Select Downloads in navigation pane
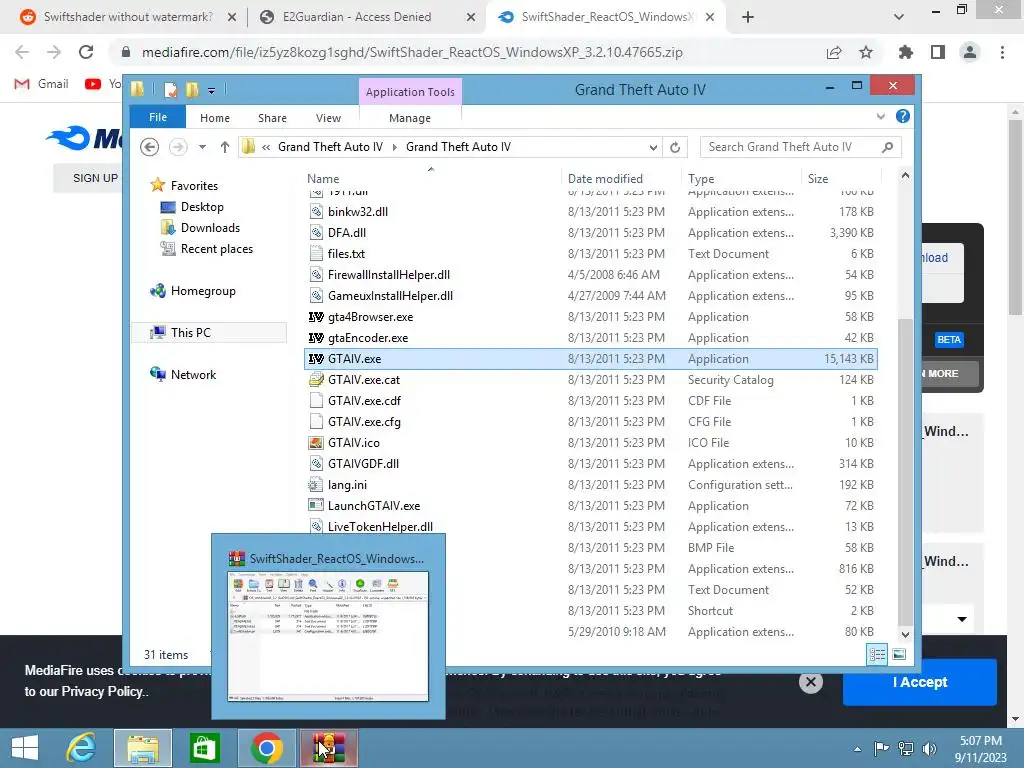This screenshot has height=768, width=1024. click(210, 228)
